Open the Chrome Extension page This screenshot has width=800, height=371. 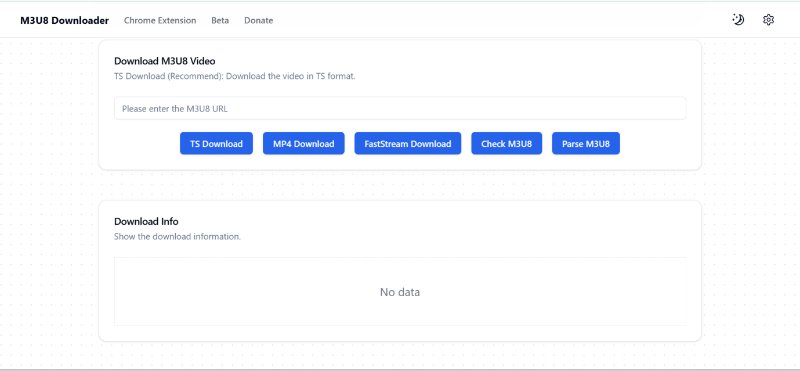click(x=160, y=20)
